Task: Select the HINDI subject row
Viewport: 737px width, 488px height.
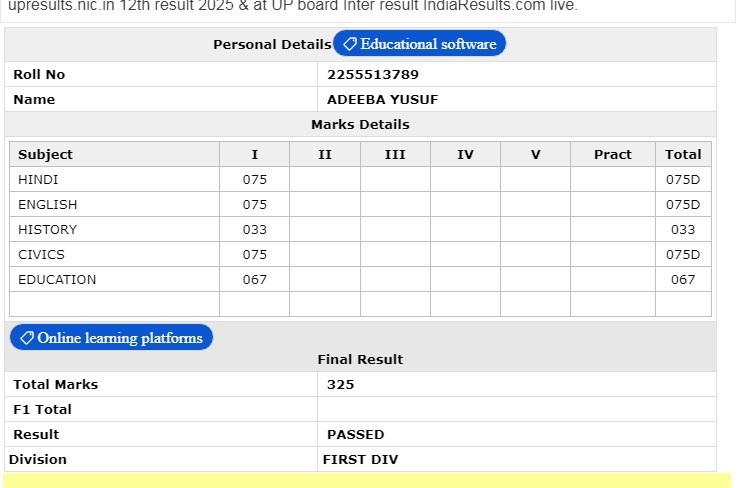Action: tap(361, 180)
